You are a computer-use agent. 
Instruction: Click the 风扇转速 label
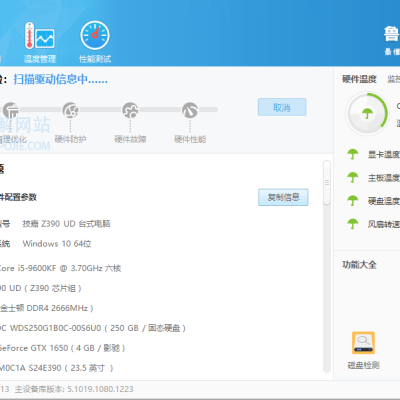pos(384,224)
